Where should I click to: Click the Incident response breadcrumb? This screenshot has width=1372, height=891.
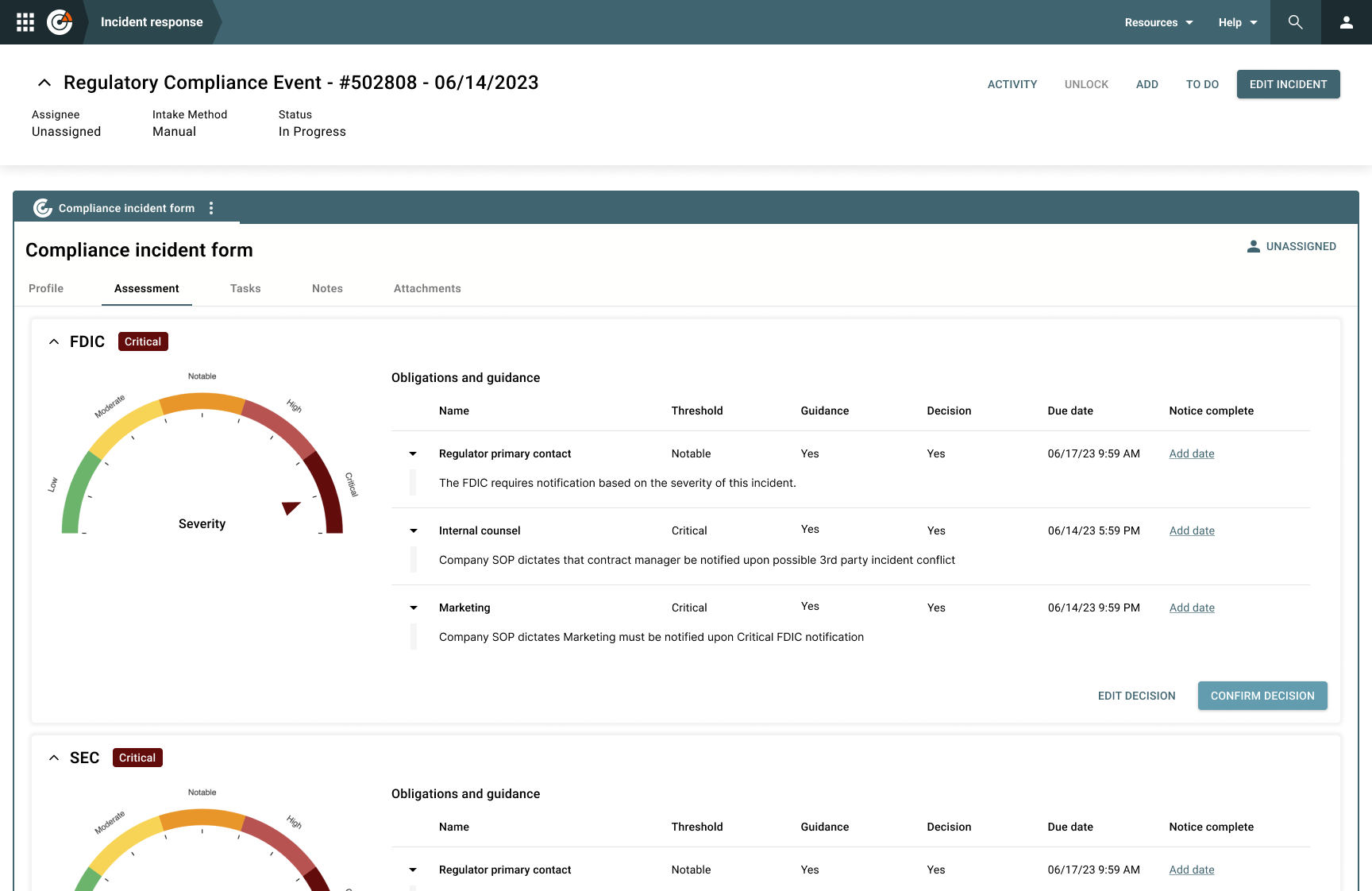(x=152, y=22)
